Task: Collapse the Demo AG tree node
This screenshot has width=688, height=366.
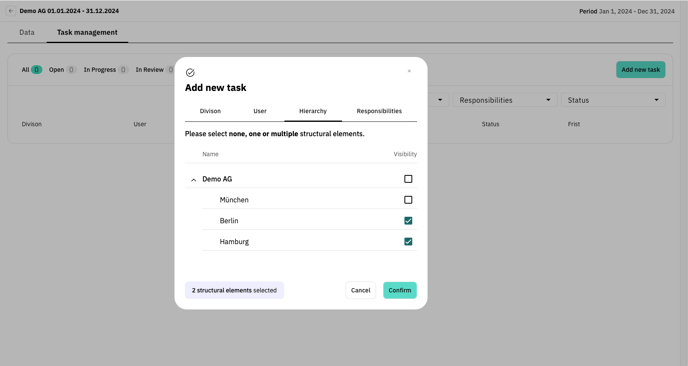Action: [x=193, y=179]
